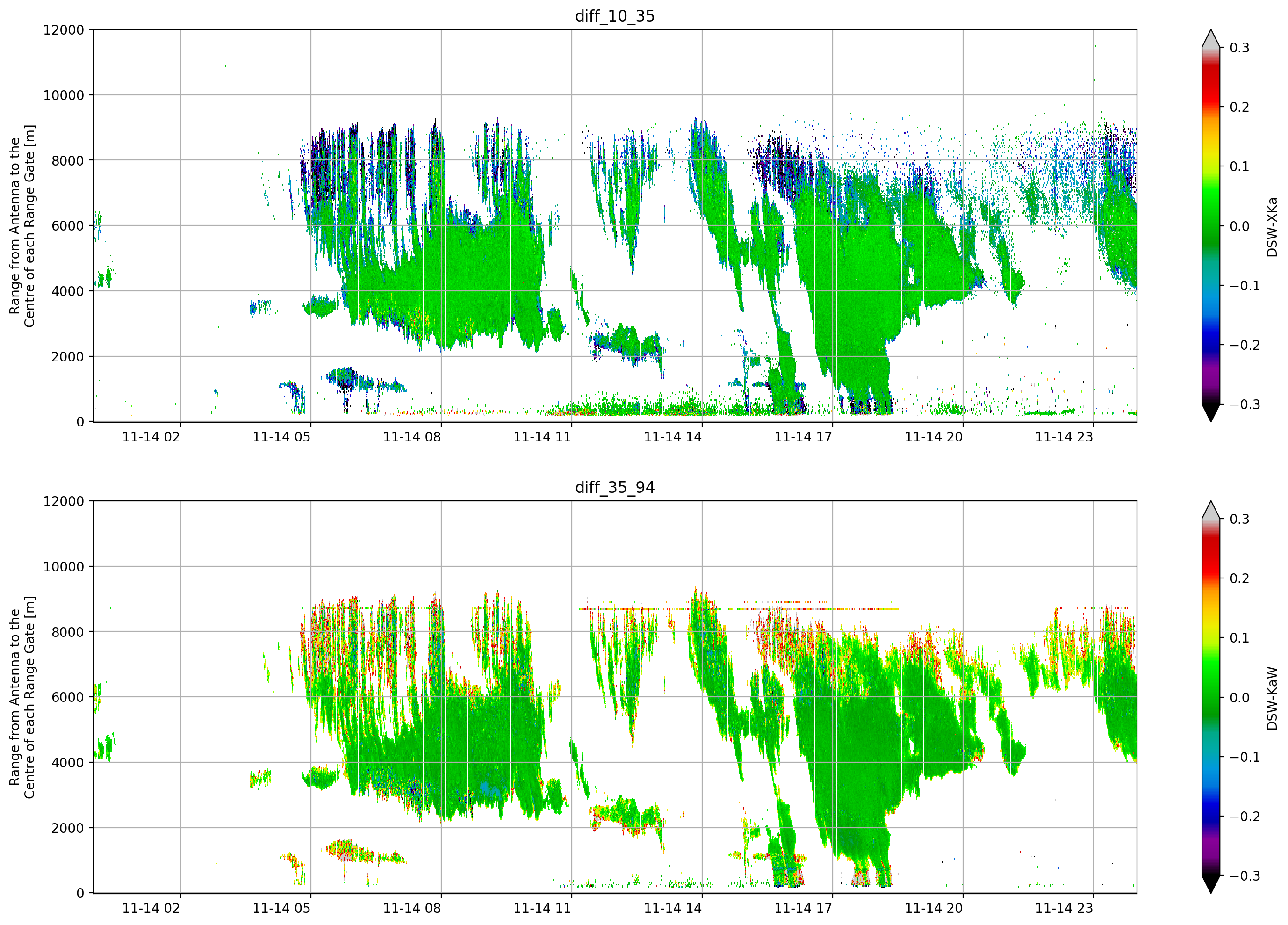The height and width of the screenshot is (925, 1288).
Task: Select the −0.2 tick on the DSW-KaW colorbar
Action: [1245, 817]
